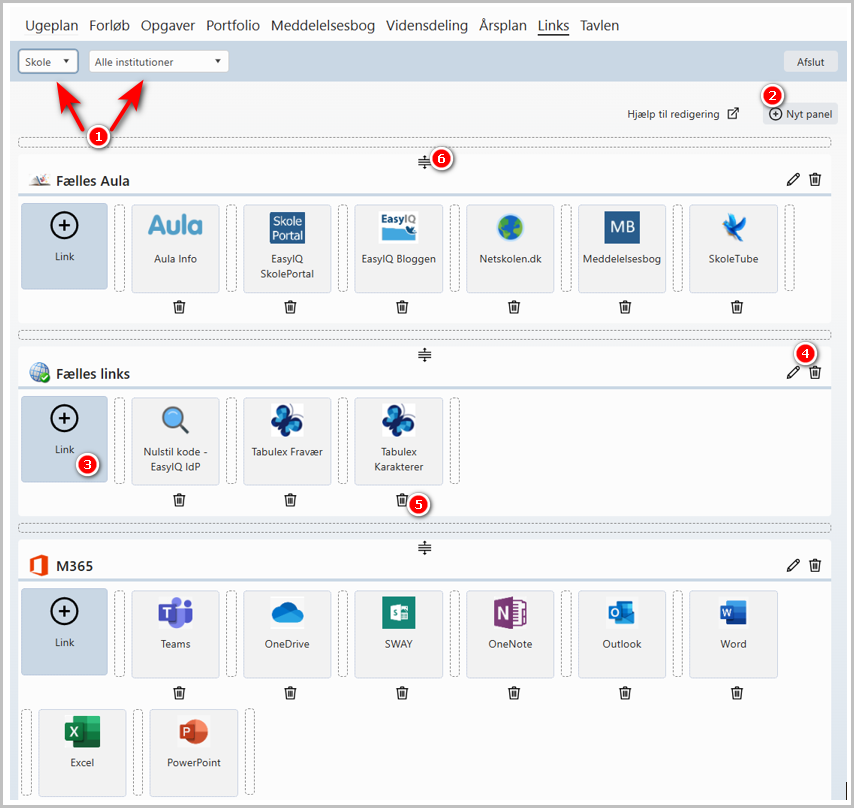Delete the Outlook link

(x=625, y=693)
